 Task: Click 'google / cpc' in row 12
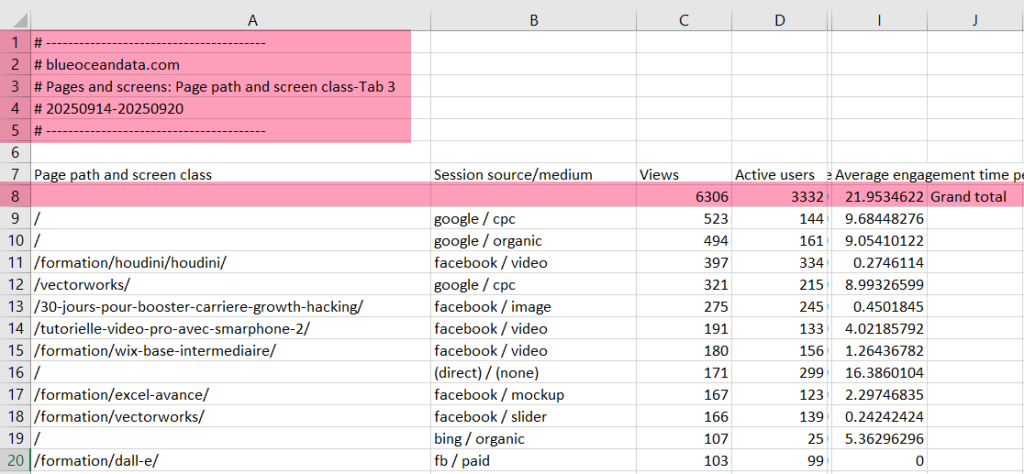coord(534,285)
